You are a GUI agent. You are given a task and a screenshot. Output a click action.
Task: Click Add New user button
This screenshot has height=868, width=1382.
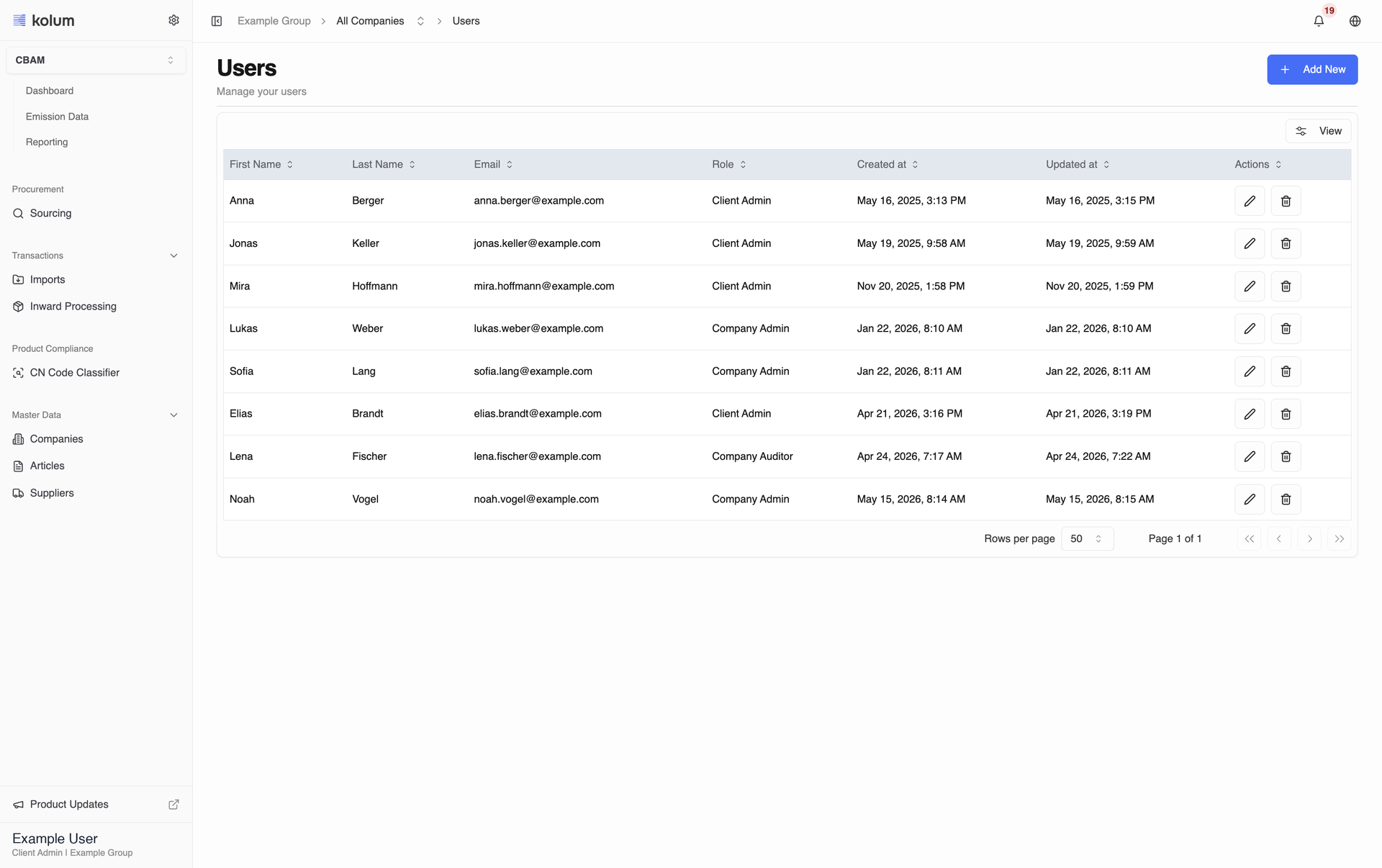[1312, 69]
